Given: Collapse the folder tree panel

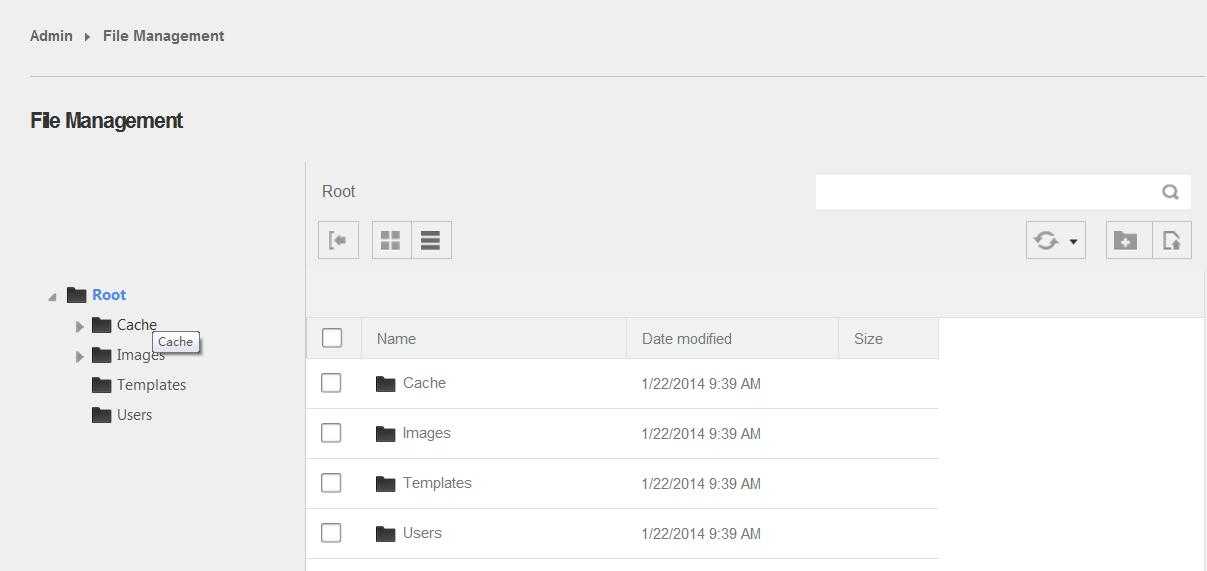Looking at the screenshot, I should pyautogui.click(x=338, y=240).
